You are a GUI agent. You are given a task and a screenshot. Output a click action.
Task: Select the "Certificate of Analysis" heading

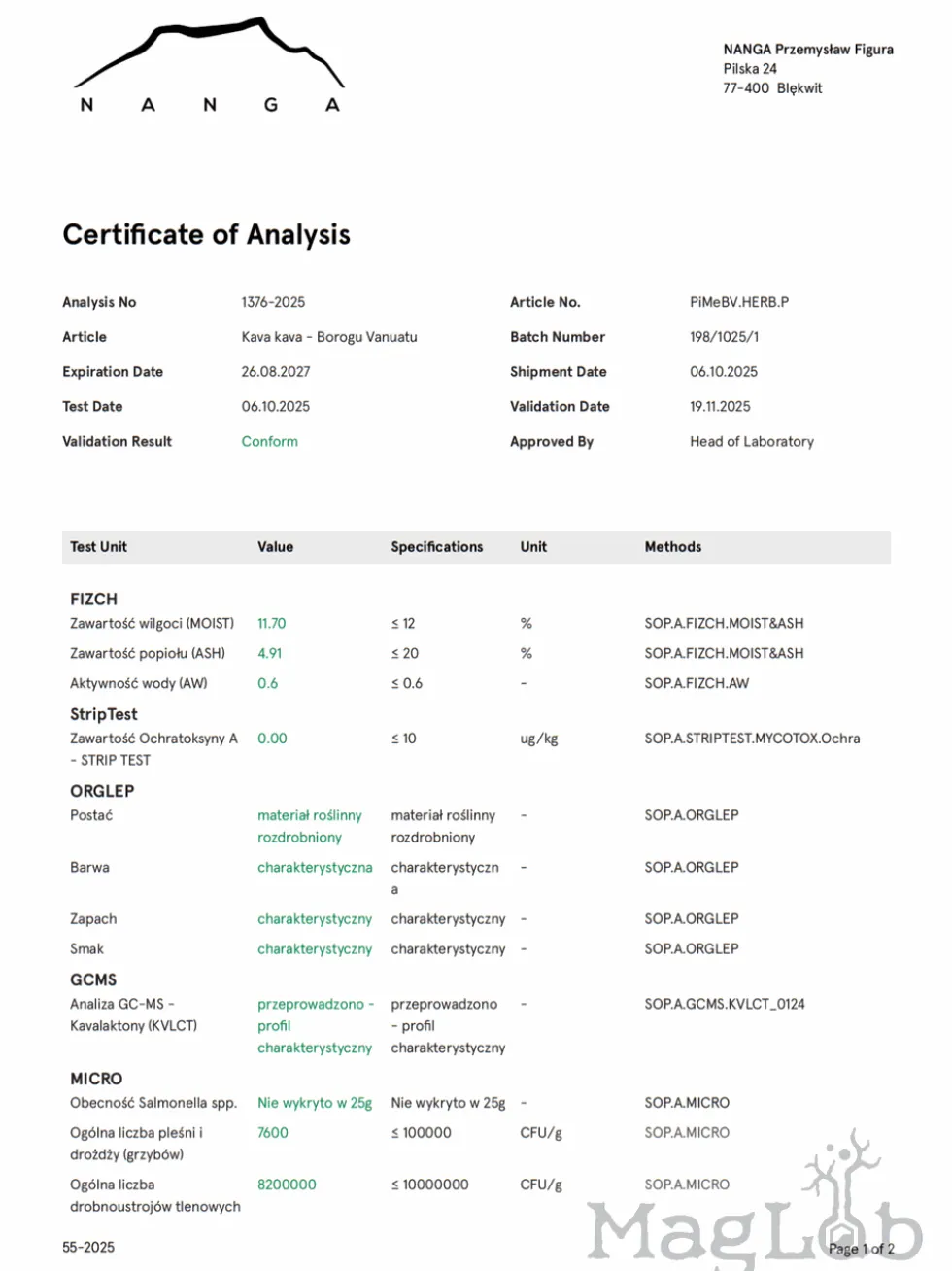206,234
